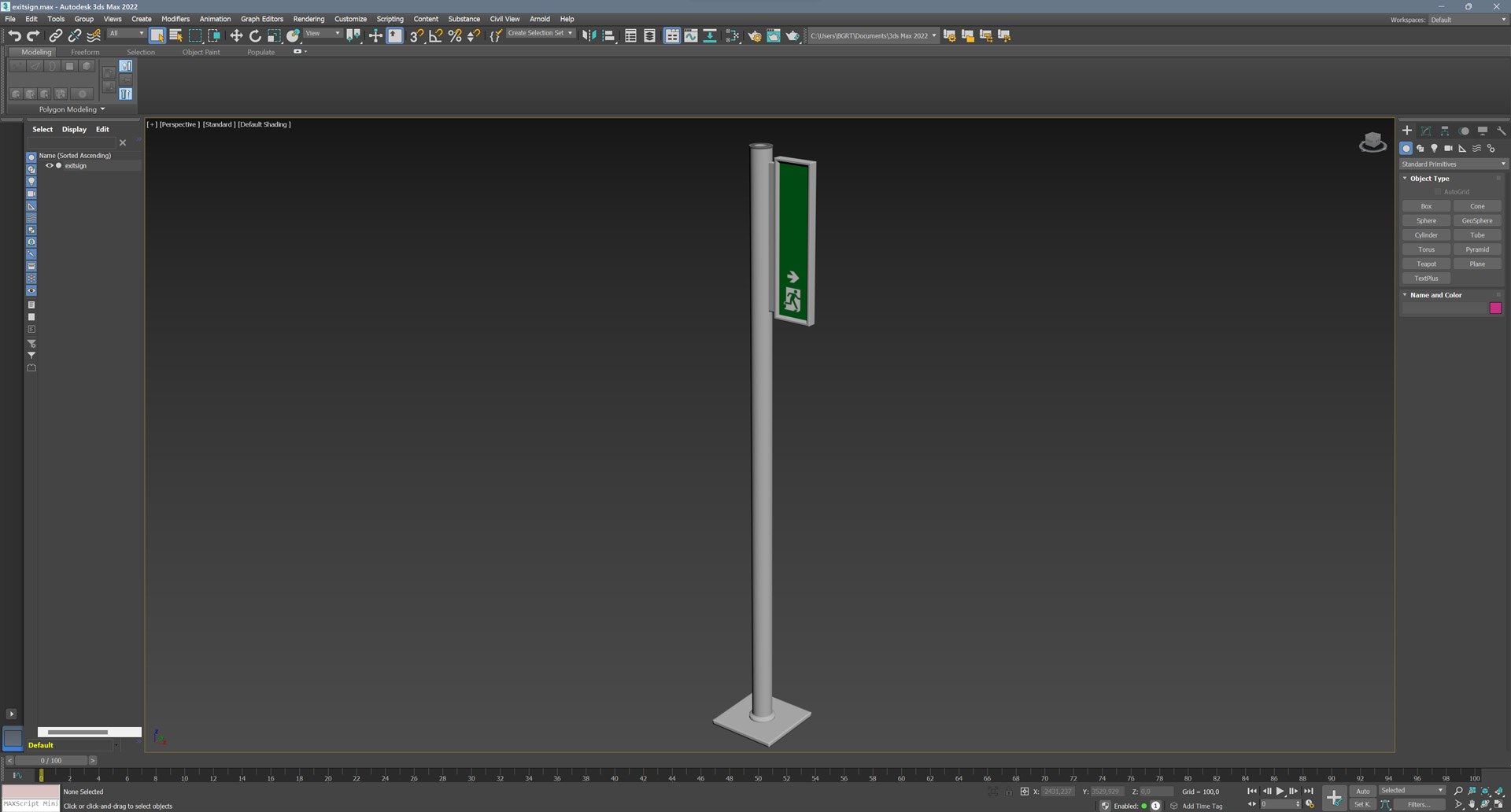Click the Zoom magnifier viewport icon
Screen dimensions: 1511x812
tap(1458, 791)
